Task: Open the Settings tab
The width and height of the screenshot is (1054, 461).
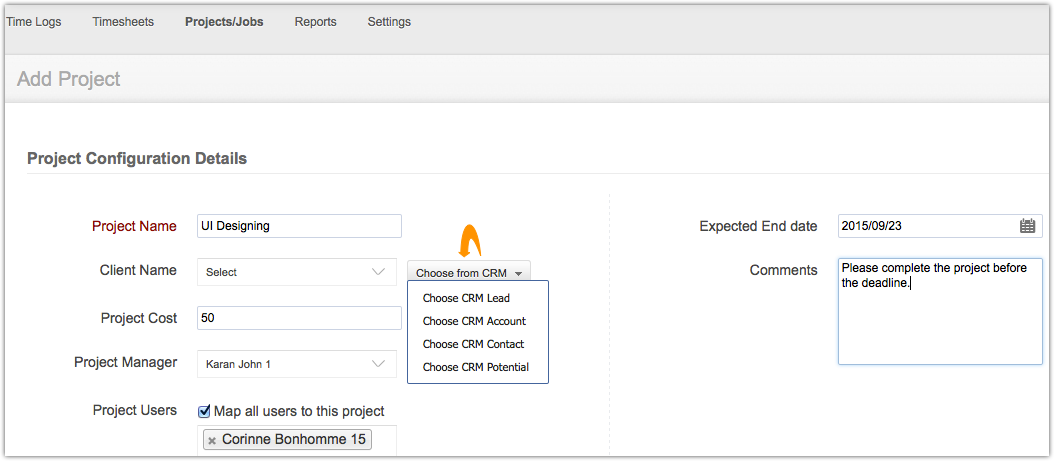Action: (x=389, y=22)
